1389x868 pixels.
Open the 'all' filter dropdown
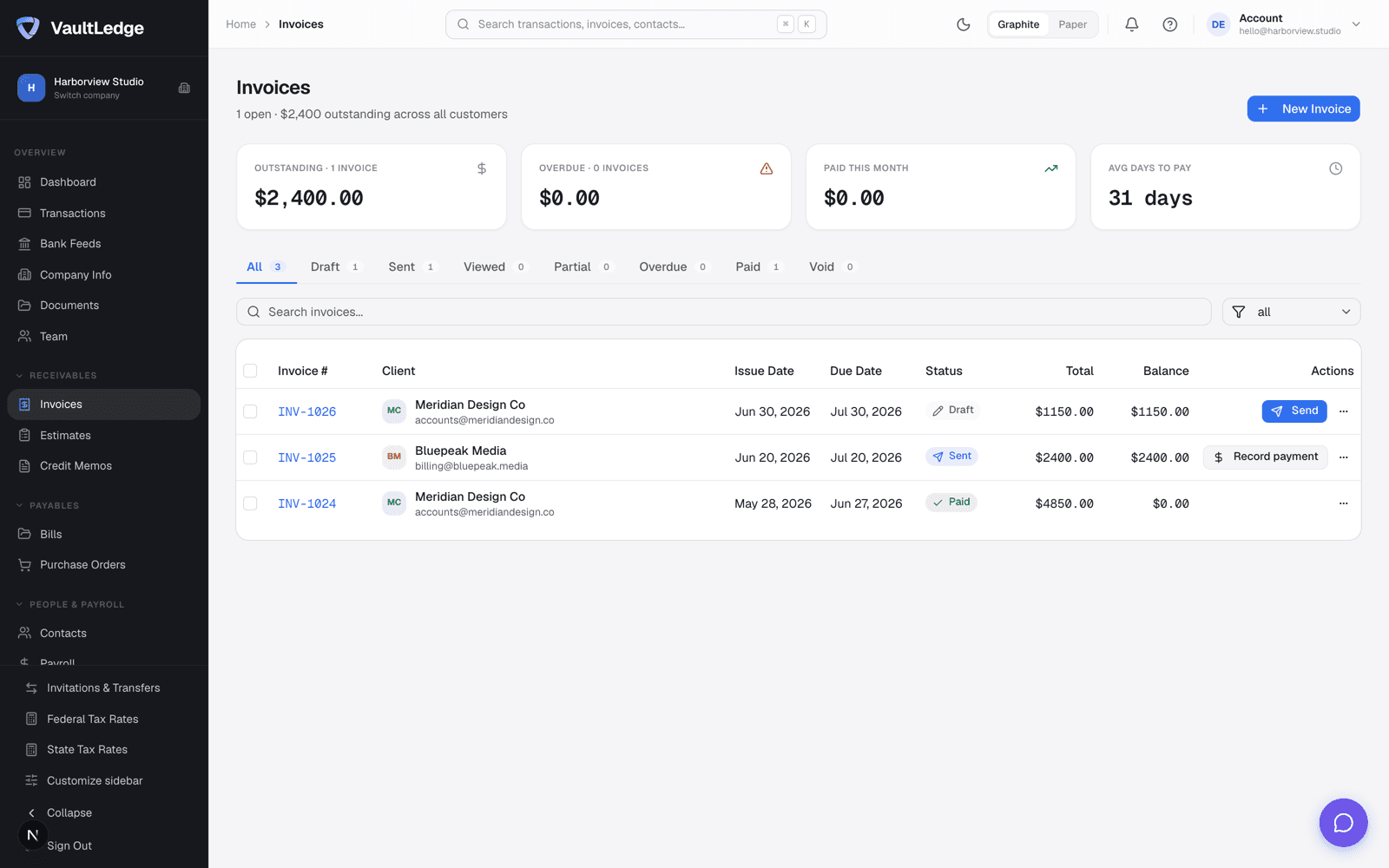pyautogui.click(x=1291, y=312)
